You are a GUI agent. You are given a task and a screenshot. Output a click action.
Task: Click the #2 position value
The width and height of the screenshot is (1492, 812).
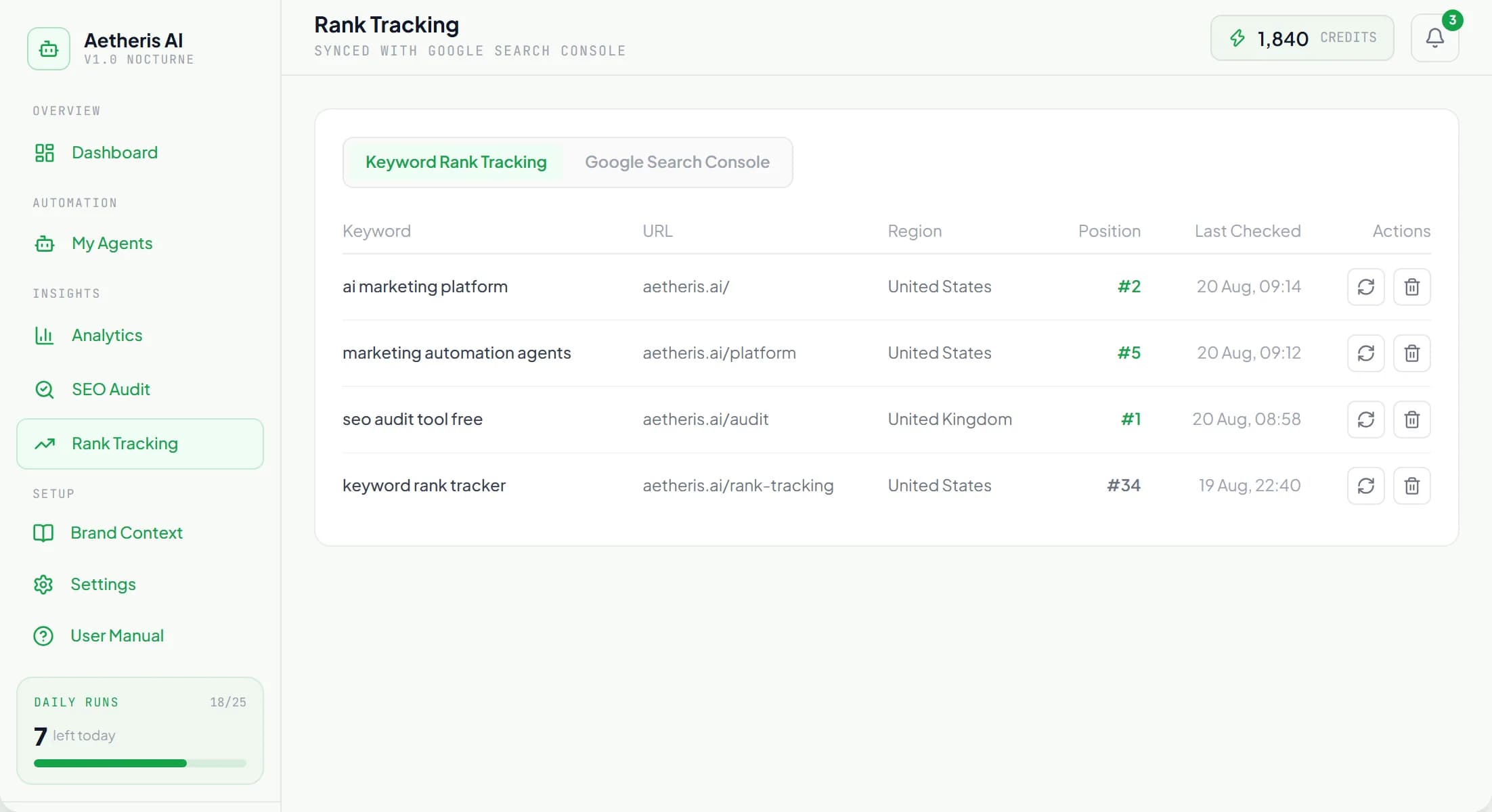(1129, 287)
